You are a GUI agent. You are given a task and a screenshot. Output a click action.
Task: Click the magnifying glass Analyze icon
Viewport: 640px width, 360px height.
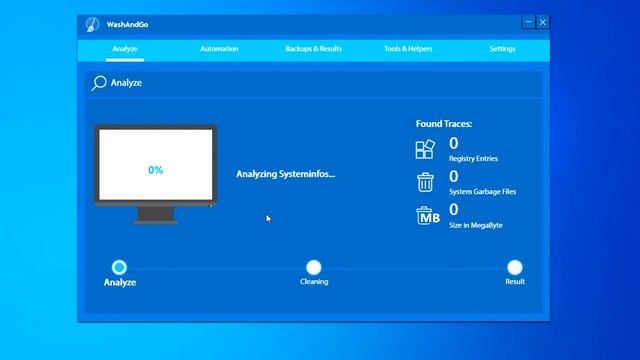99,83
